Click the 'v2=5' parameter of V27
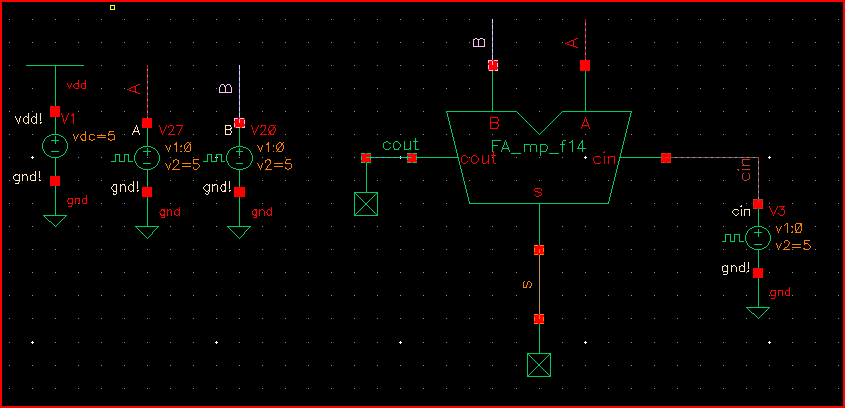Image resolution: width=845 pixels, height=408 pixels. (x=182, y=165)
